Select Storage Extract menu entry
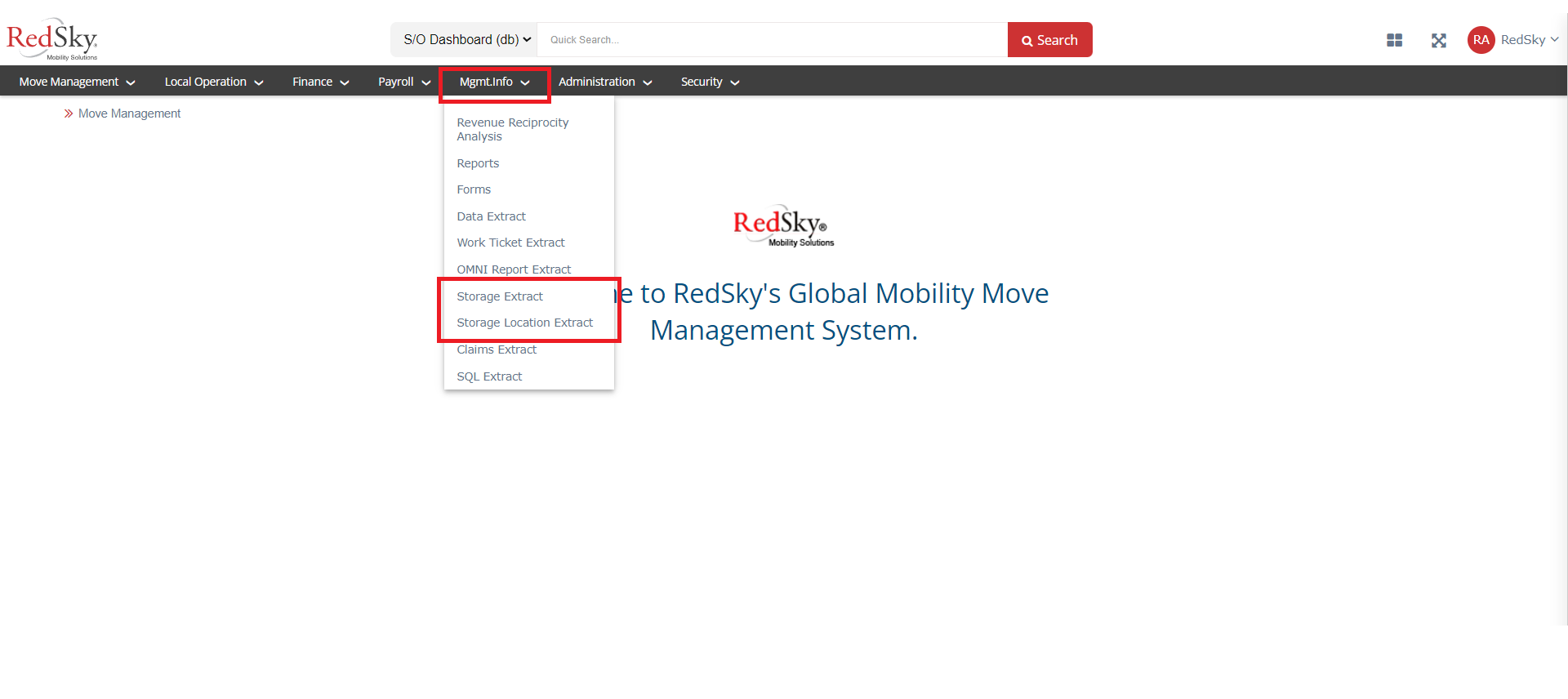The width and height of the screenshot is (1568, 699). click(500, 296)
